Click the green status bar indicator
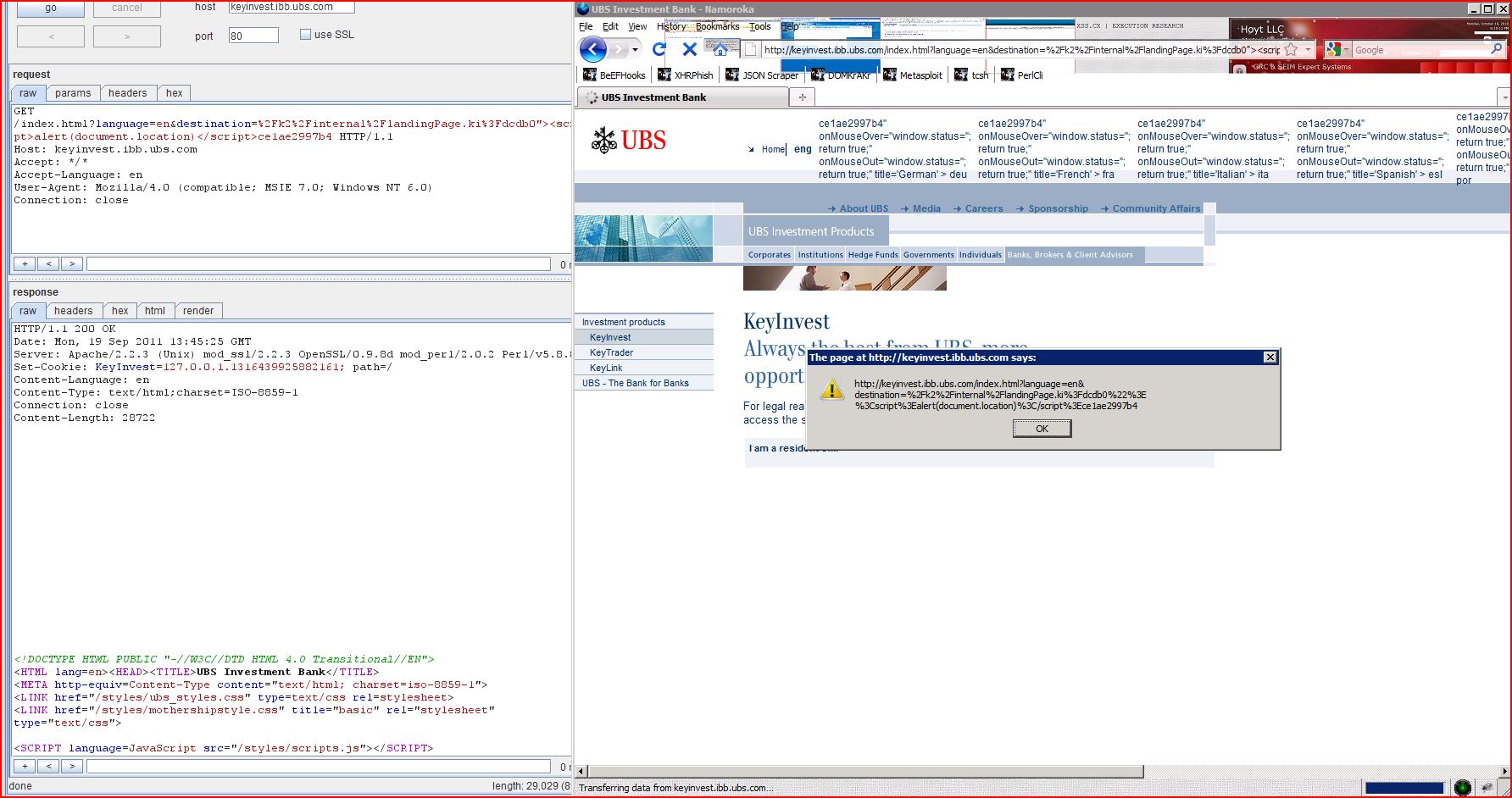The height and width of the screenshot is (798, 1512). [x=1462, y=788]
